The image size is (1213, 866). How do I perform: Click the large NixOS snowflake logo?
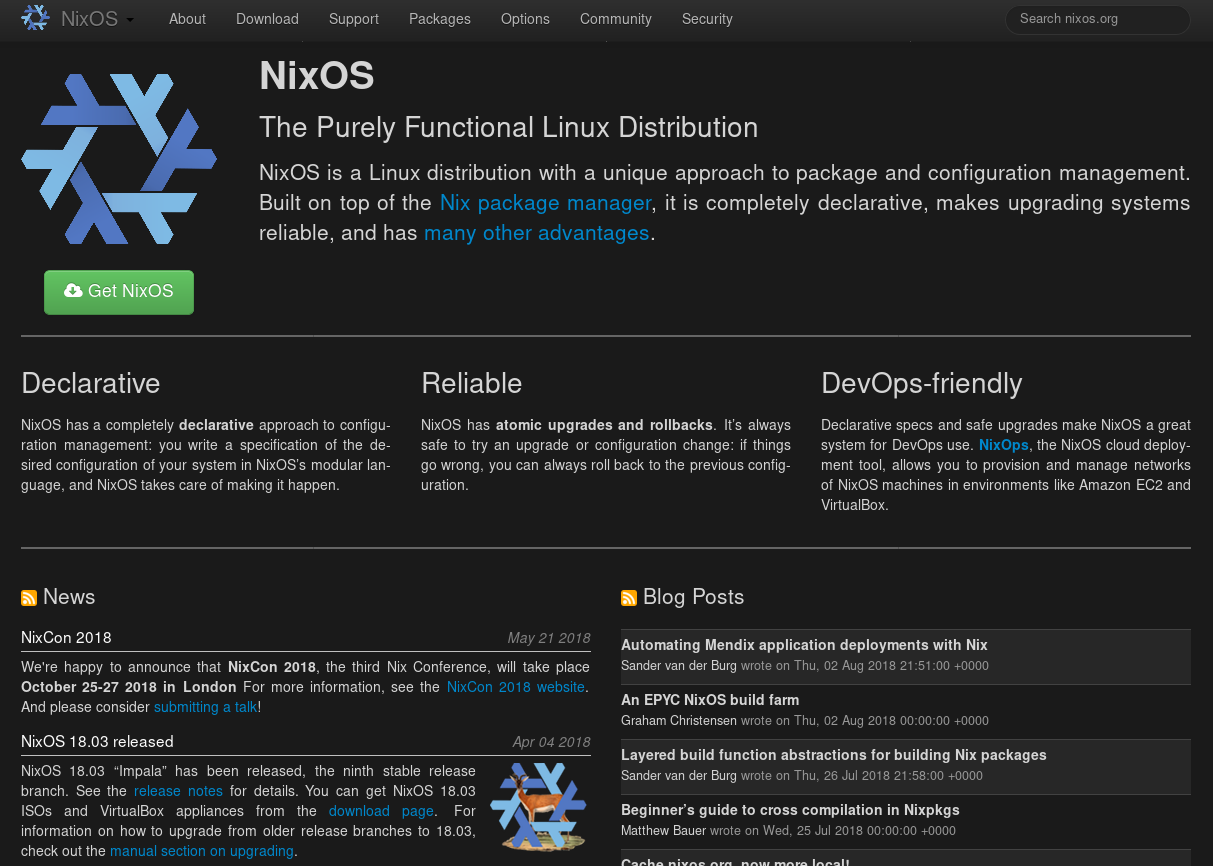pyautogui.click(x=119, y=158)
